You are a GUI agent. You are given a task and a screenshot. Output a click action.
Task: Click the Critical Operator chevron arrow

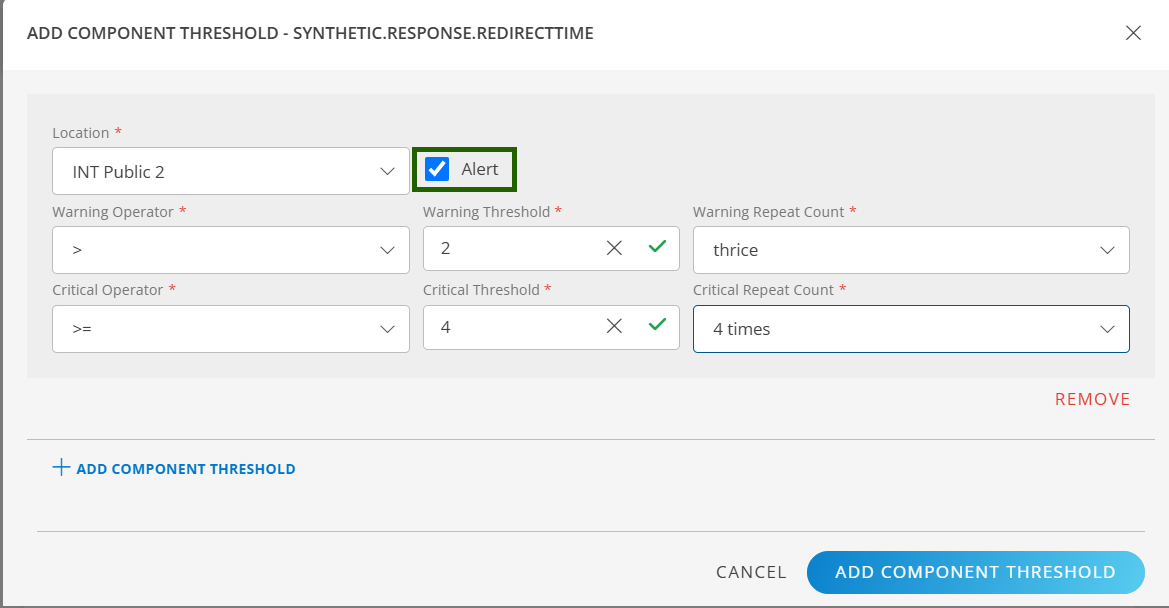point(388,329)
